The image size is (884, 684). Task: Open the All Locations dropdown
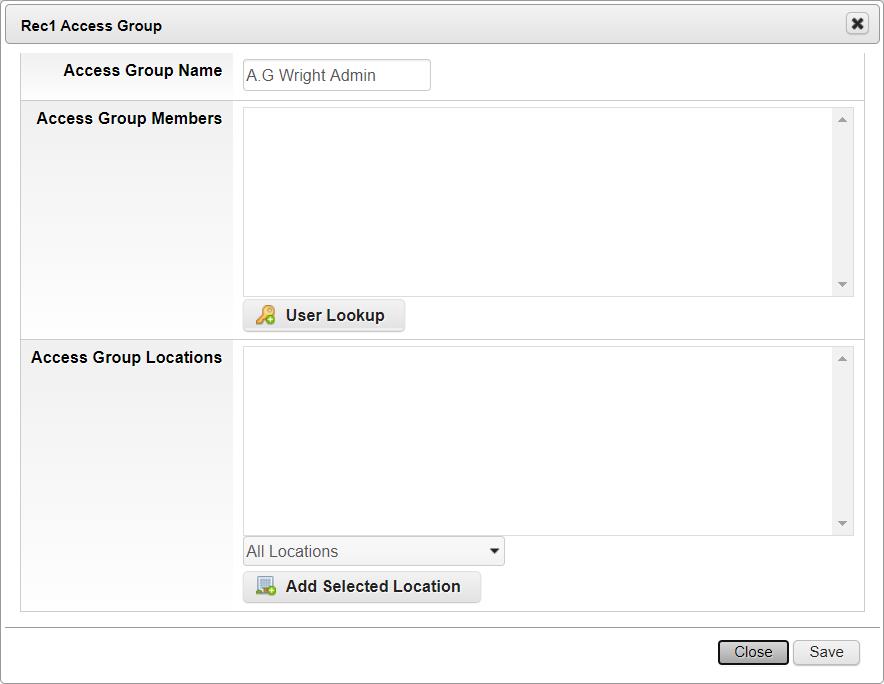coord(374,551)
